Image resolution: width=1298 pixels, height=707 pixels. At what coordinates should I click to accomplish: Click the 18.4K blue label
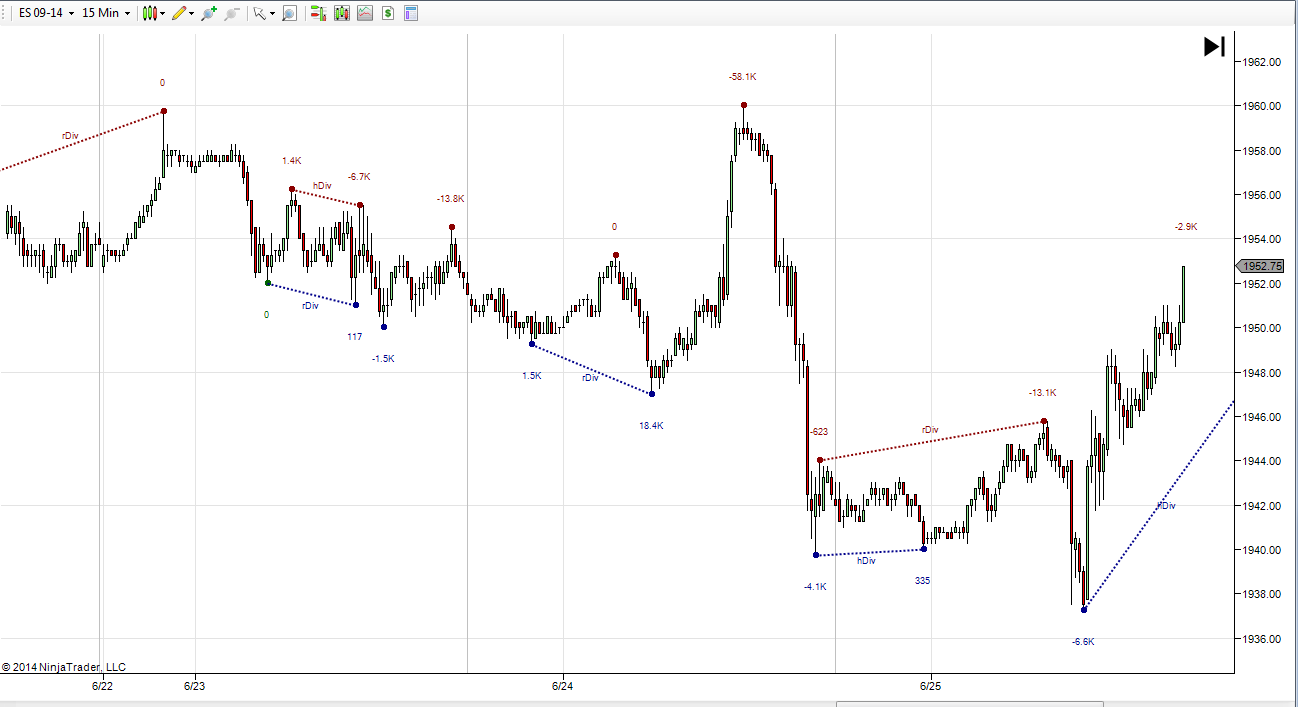click(x=652, y=425)
